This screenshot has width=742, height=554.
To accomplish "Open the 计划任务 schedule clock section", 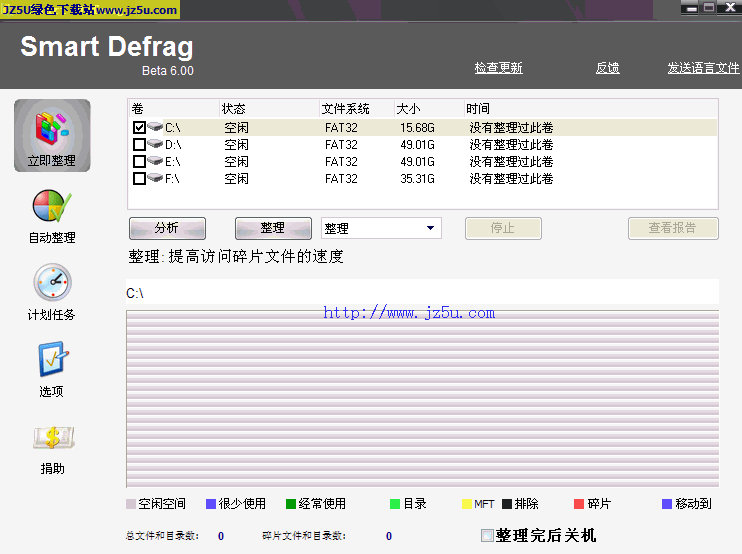I will click(x=52, y=292).
